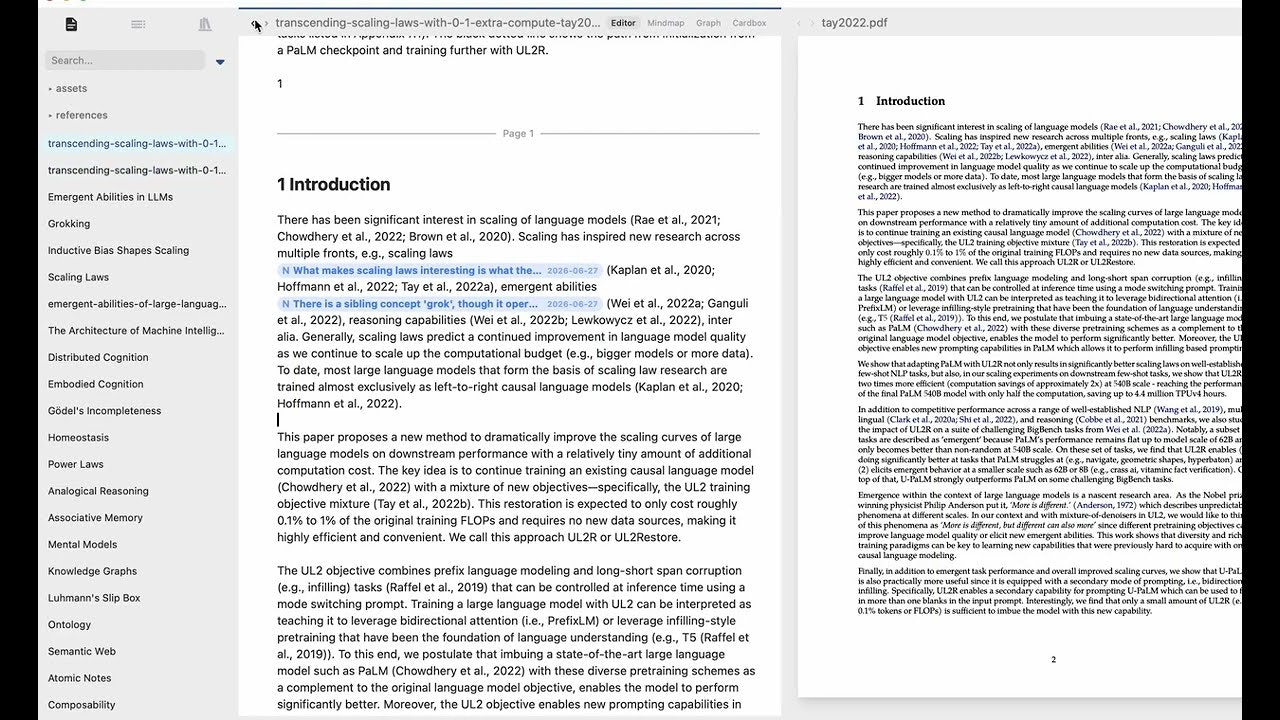Open the Atomic Notes note

click(79, 678)
